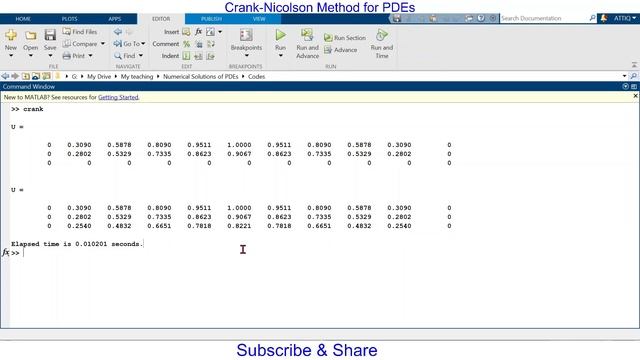The height and width of the screenshot is (360, 640).
Task: Expand the Find dropdown arrow
Action: 141,56
